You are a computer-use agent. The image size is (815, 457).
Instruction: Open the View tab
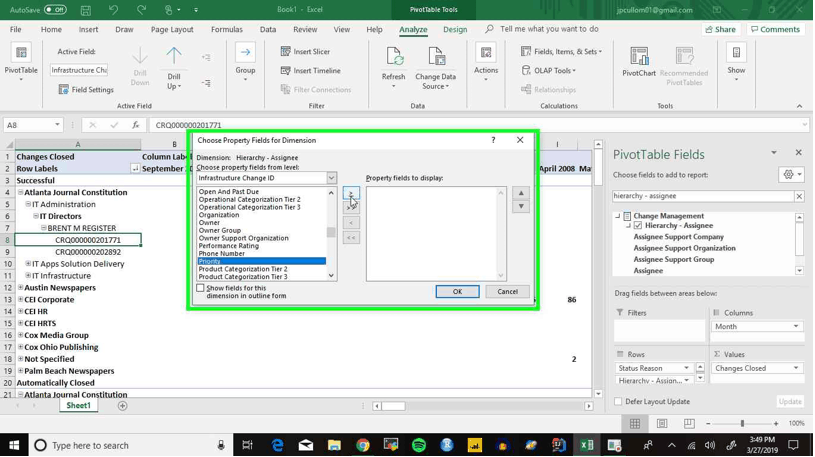click(341, 30)
